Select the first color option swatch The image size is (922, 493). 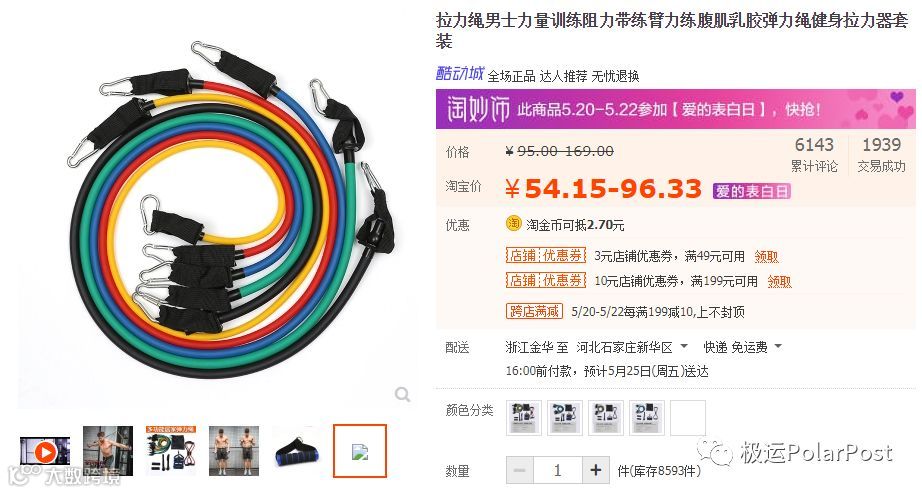(523, 418)
